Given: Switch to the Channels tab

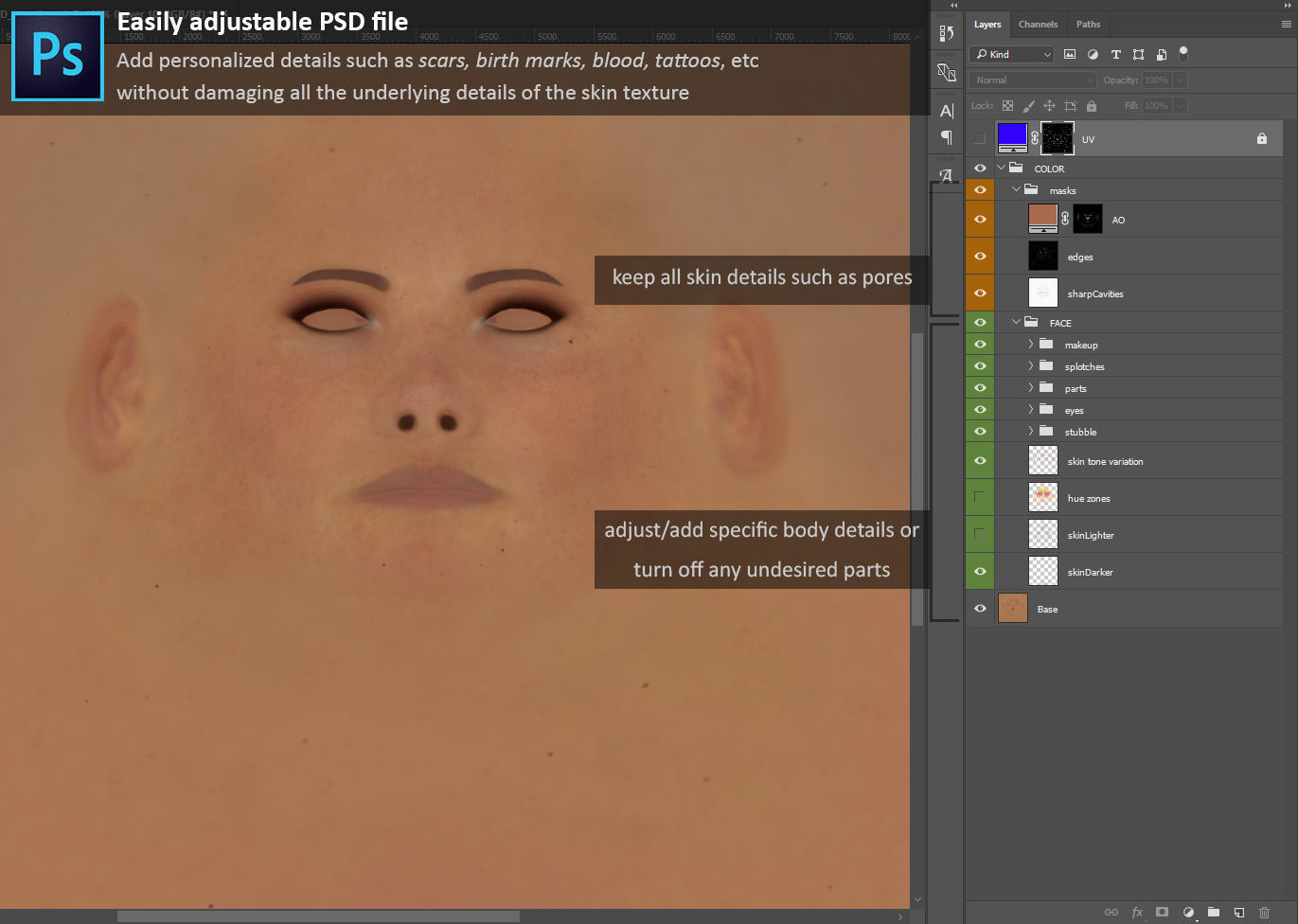Looking at the screenshot, I should 1038,25.
